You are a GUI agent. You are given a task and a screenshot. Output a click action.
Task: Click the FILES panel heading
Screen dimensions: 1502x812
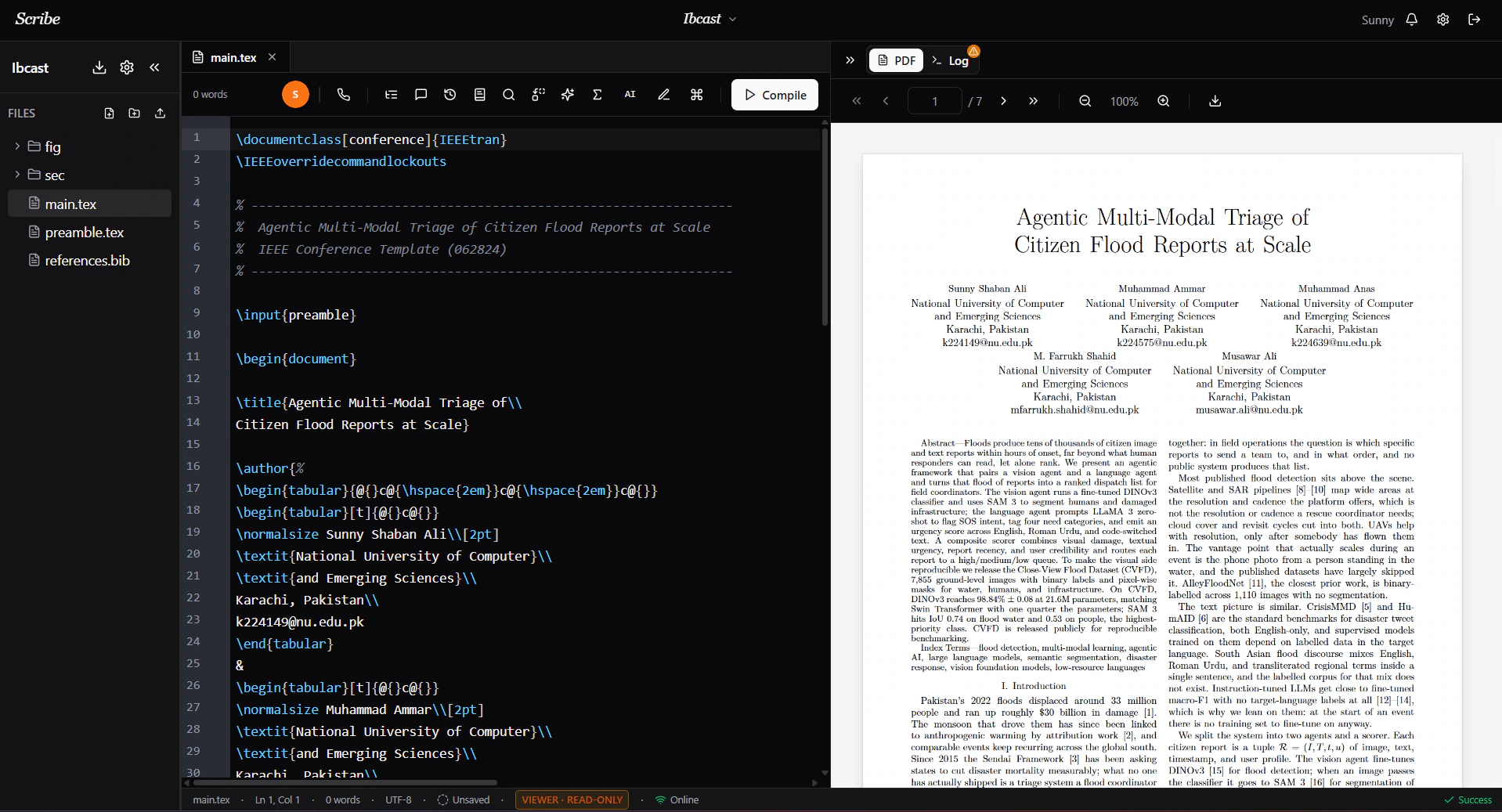[22, 114]
